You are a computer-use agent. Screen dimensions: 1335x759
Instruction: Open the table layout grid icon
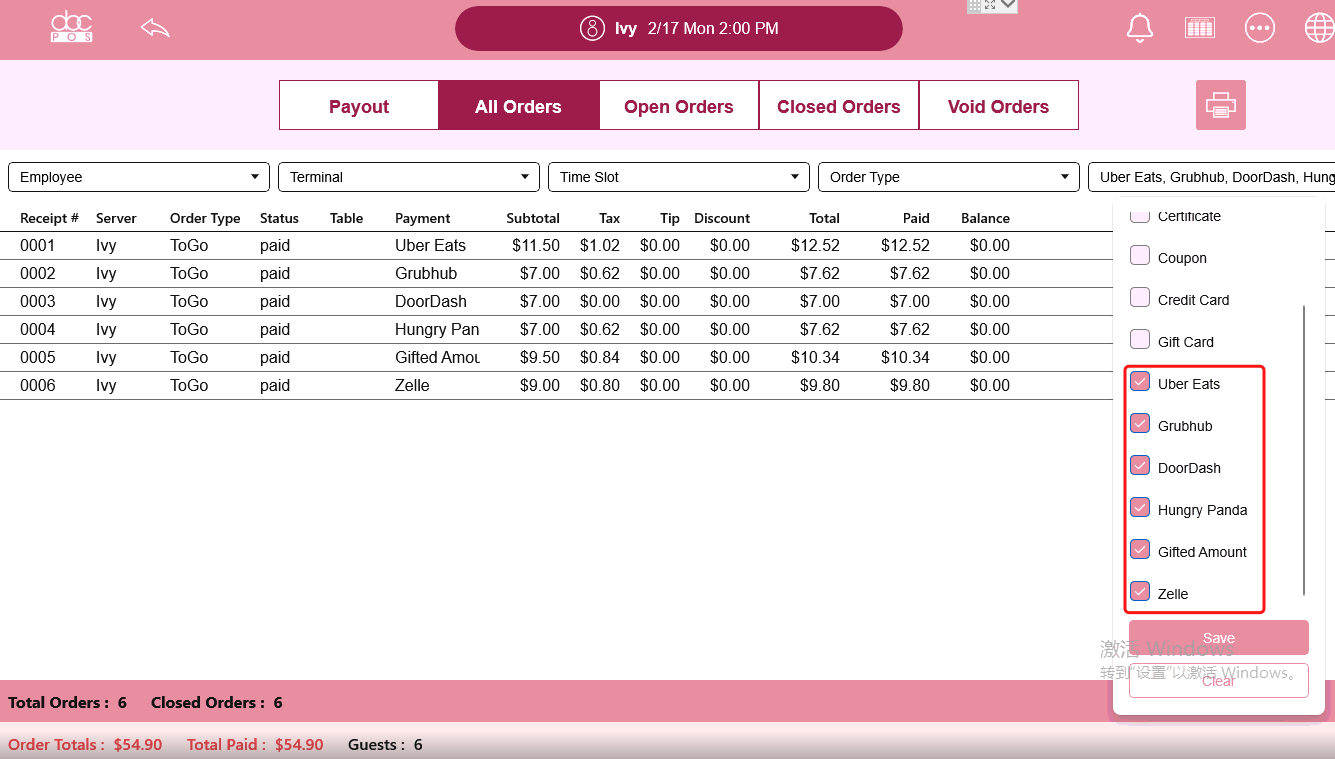tap(1200, 28)
